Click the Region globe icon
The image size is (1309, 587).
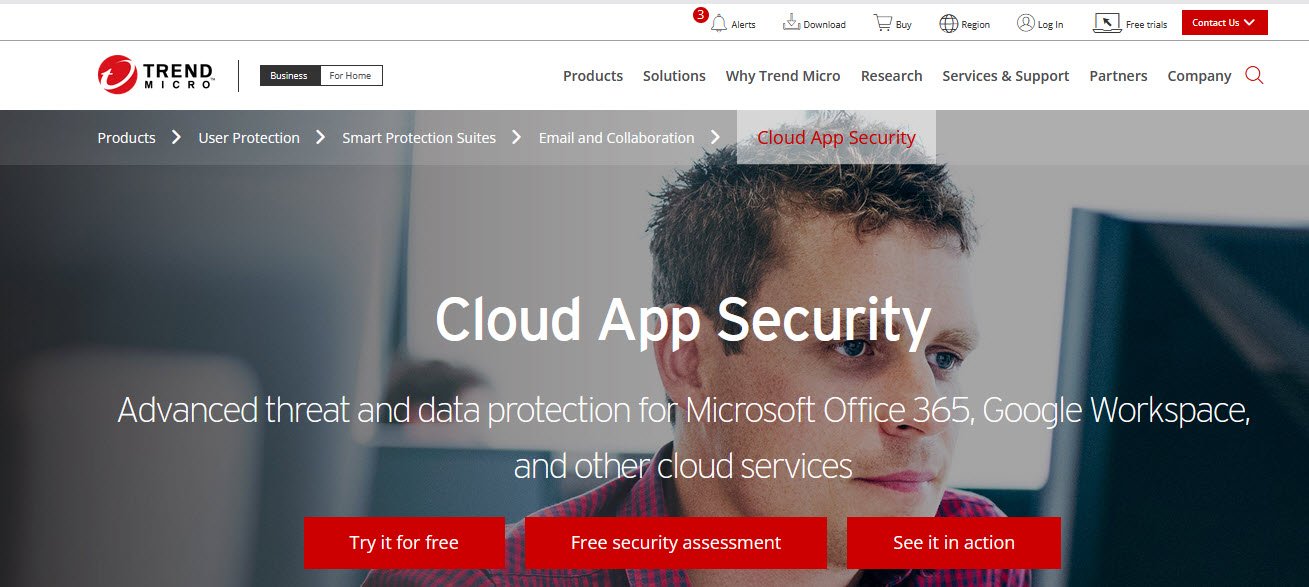click(x=949, y=23)
